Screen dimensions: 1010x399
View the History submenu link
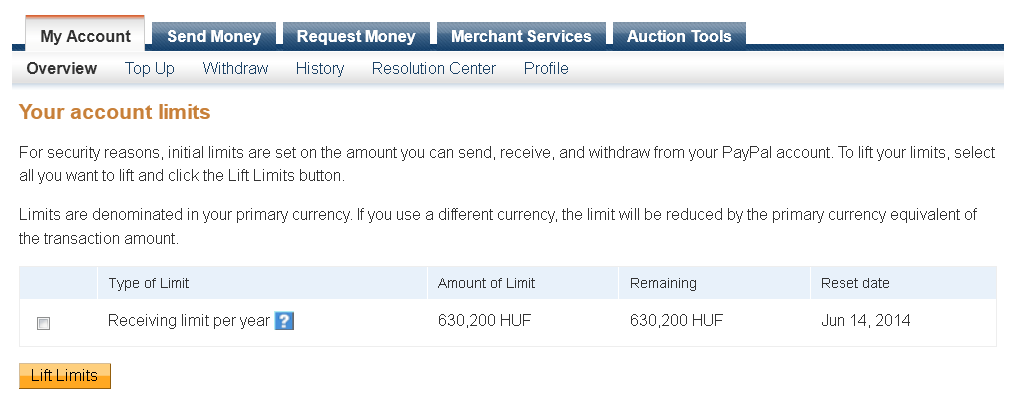pyautogui.click(x=319, y=68)
